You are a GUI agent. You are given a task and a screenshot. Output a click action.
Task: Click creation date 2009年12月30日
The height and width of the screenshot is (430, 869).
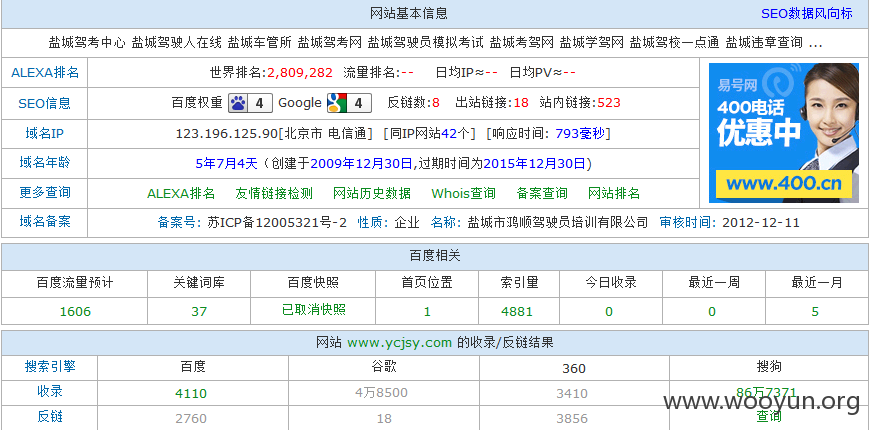pos(362,163)
